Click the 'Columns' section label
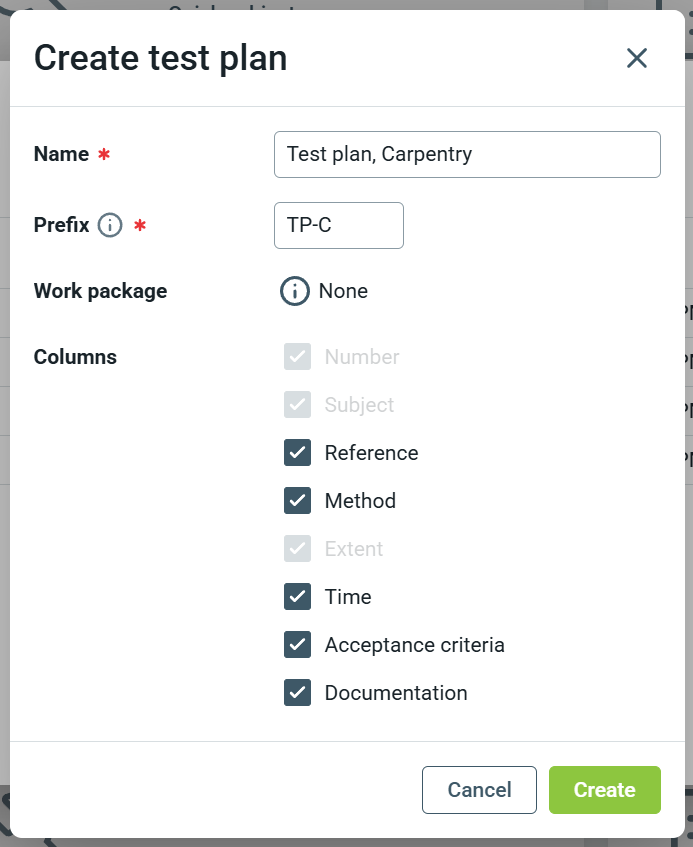The image size is (693, 847). point(75,357)
